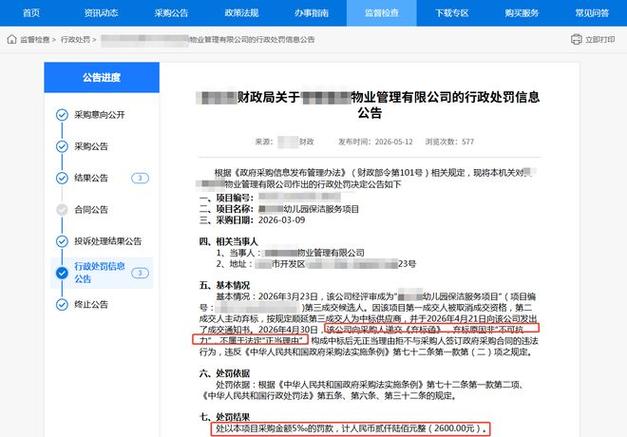The width and height of the screenshot is (627, 437).
Task: Open the 购买服务 nav tab
Action: pos(522,13)
